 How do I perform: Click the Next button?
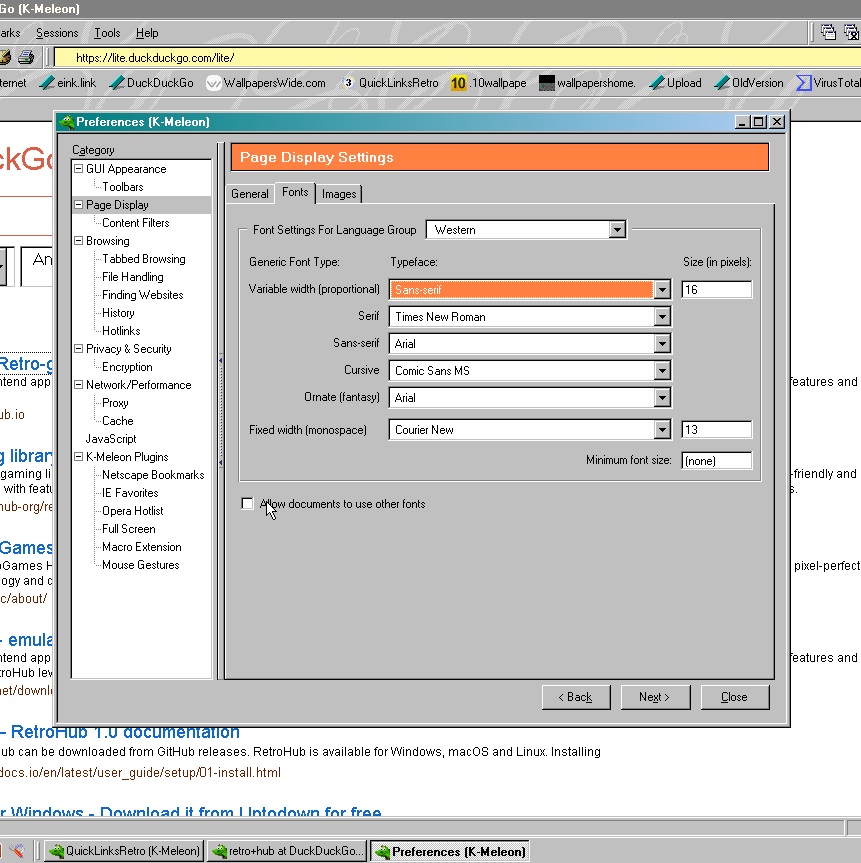pyautogui.click(x=655, y=697)
